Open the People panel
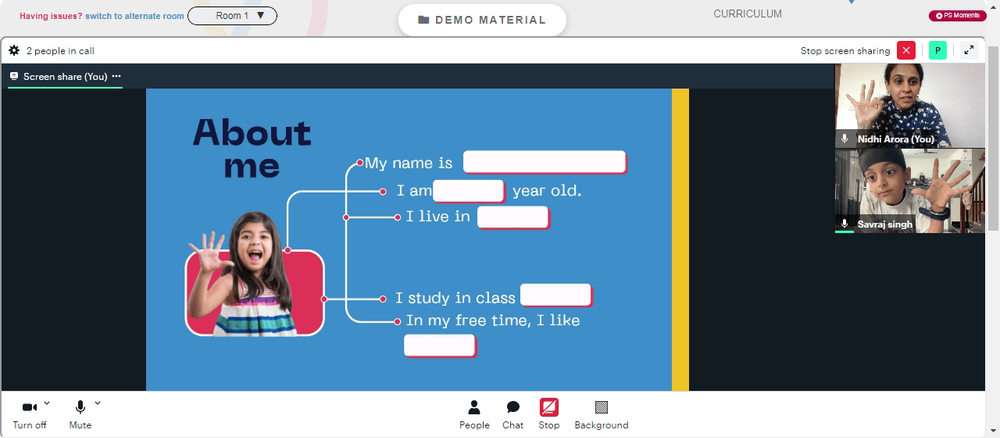Viewport: 1000px width, 438px height. pyautogui.click(x=474, y=414)
